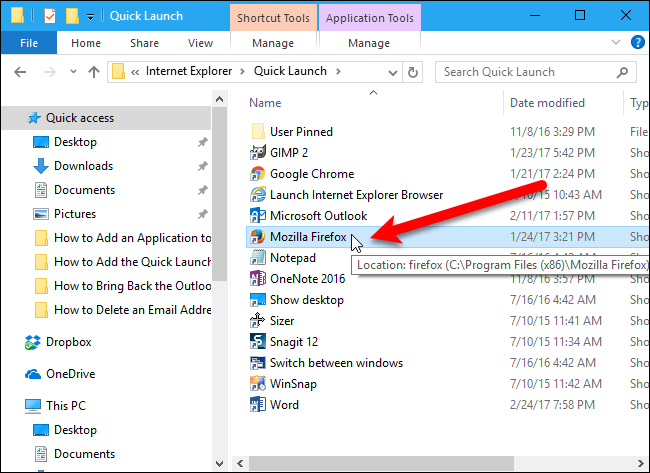Open the Help question mark icon
Viewport: 650px width, 473px height.
pyautogui.click(x=638, y=42)
